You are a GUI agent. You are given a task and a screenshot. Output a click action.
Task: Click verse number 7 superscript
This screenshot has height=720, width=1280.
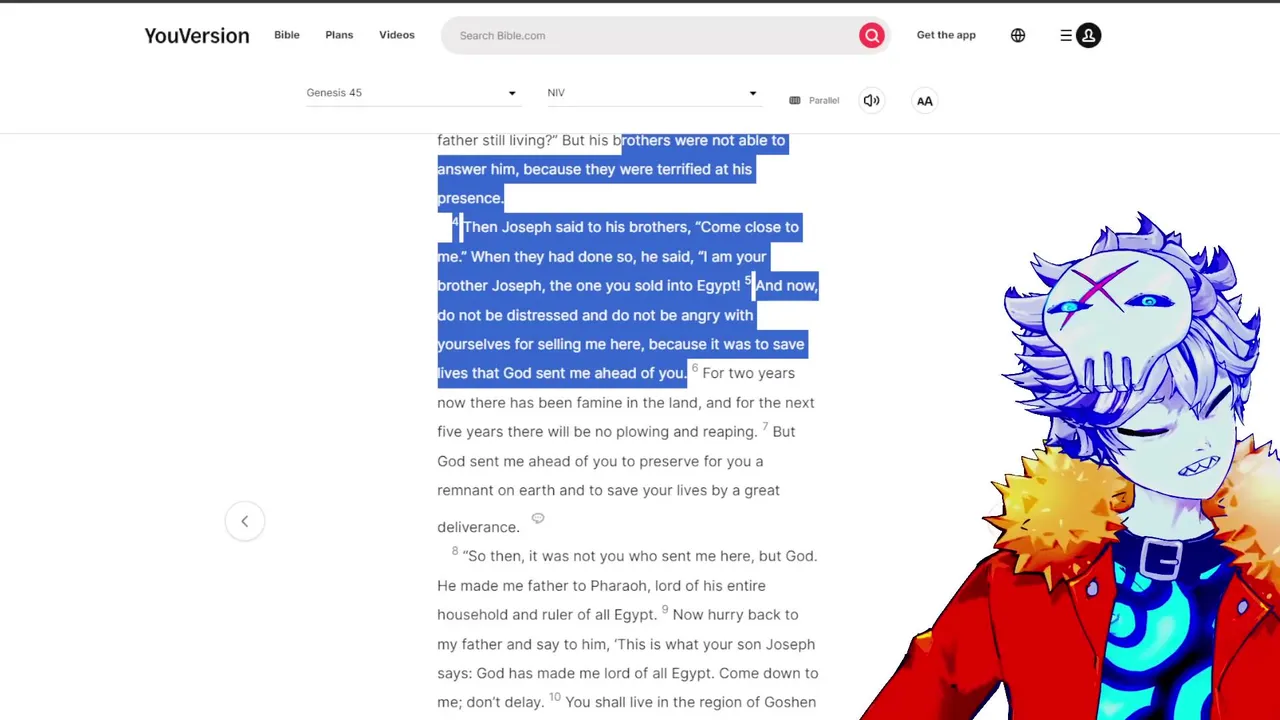coord(765,427)
